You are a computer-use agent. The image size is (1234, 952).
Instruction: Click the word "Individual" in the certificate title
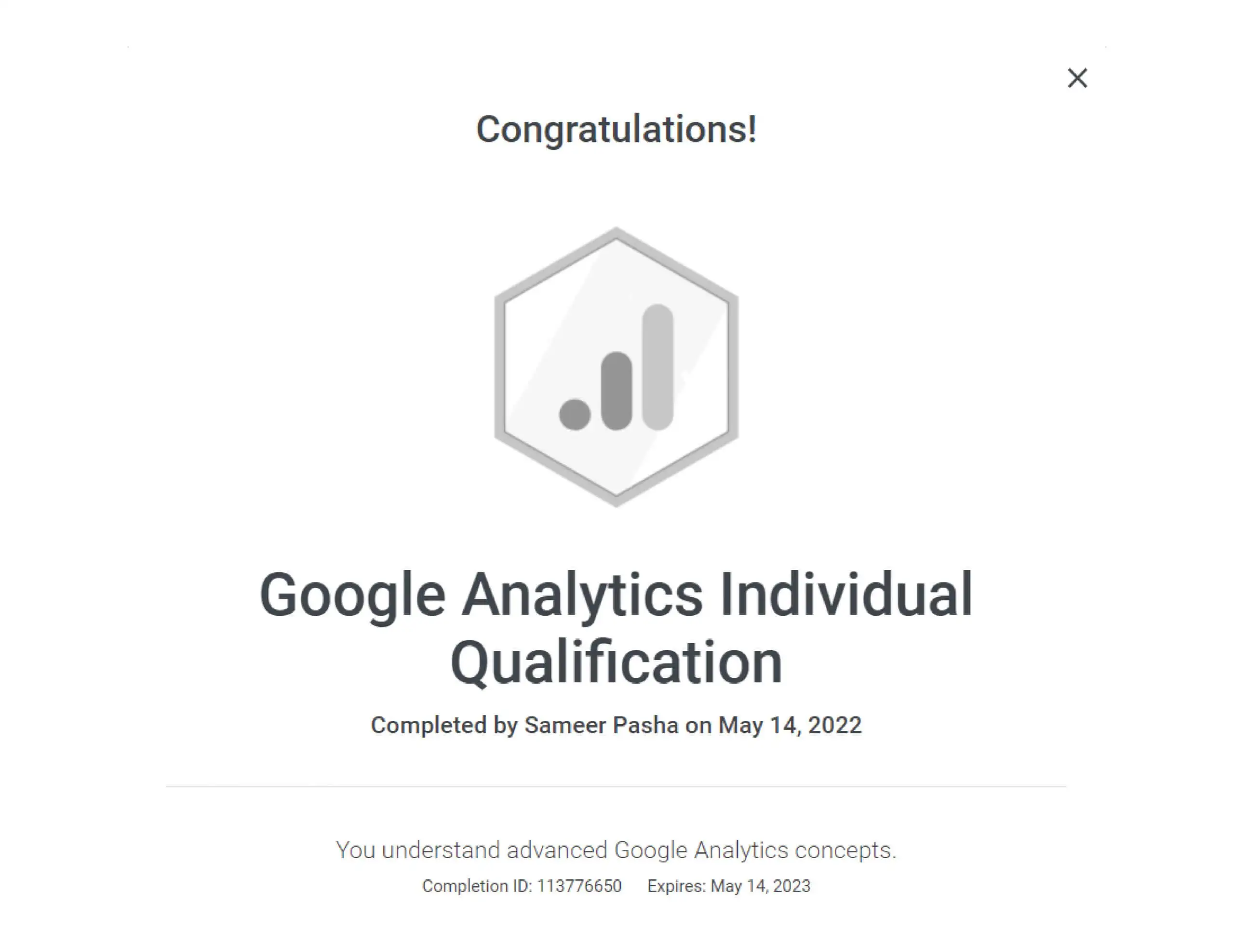point(846,595)
